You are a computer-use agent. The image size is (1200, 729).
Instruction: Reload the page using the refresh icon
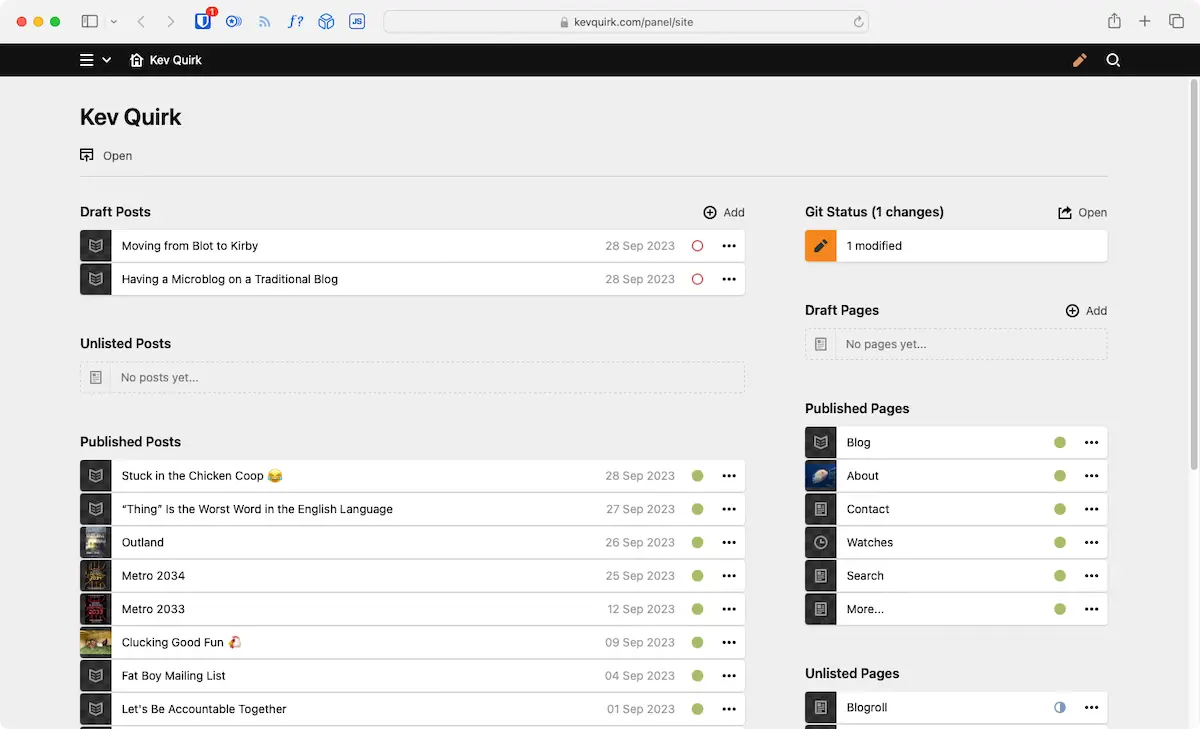pos(858,21)
